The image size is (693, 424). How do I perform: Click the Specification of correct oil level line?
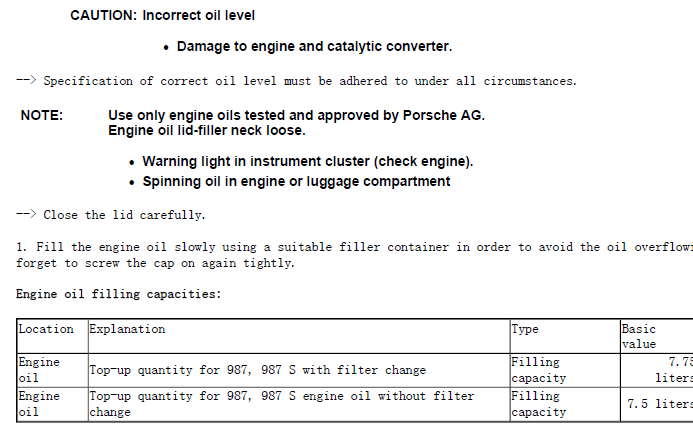coord(296,81)
